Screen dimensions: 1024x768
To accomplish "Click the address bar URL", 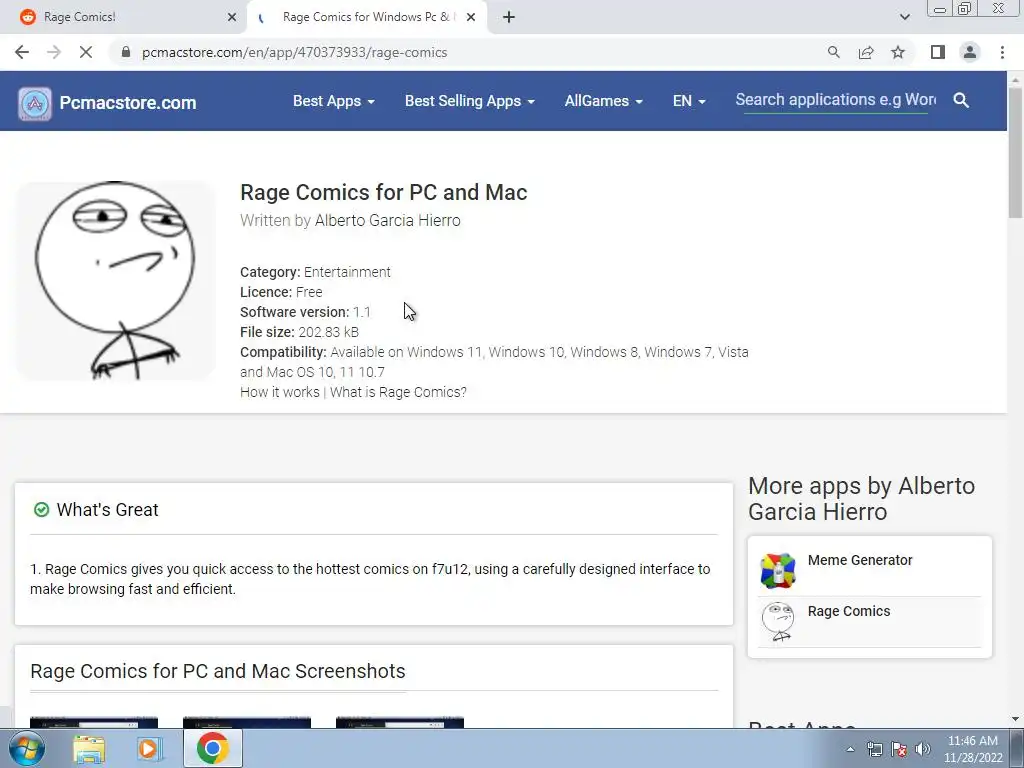I will [x=295, y=52].
